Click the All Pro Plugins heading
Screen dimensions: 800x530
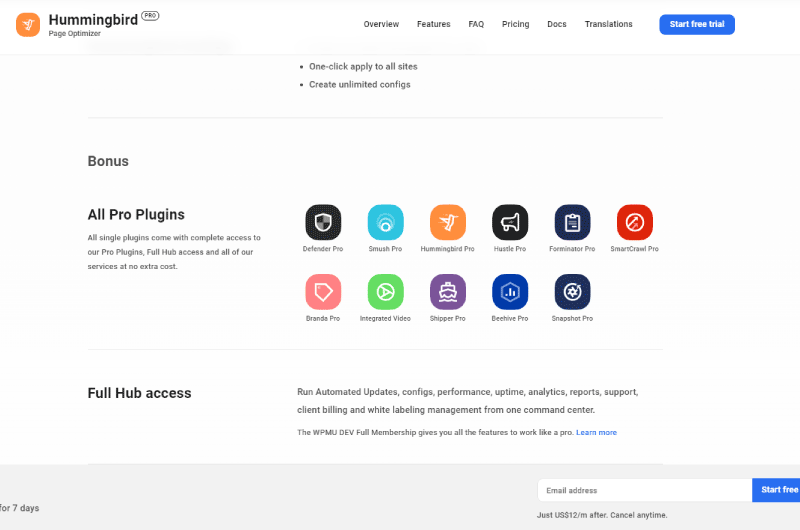136,215
